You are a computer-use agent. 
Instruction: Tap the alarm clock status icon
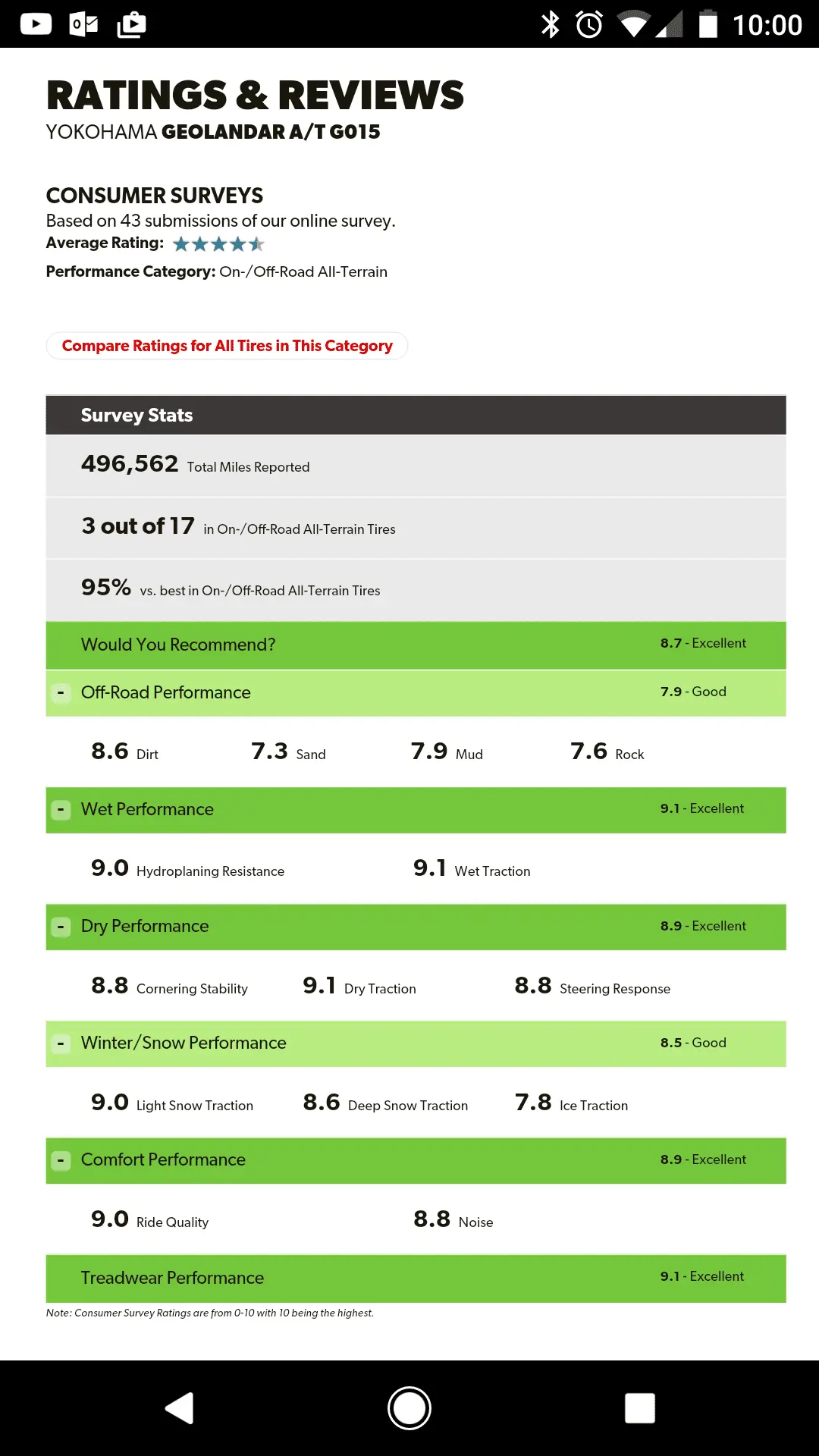tap(589, 24)
